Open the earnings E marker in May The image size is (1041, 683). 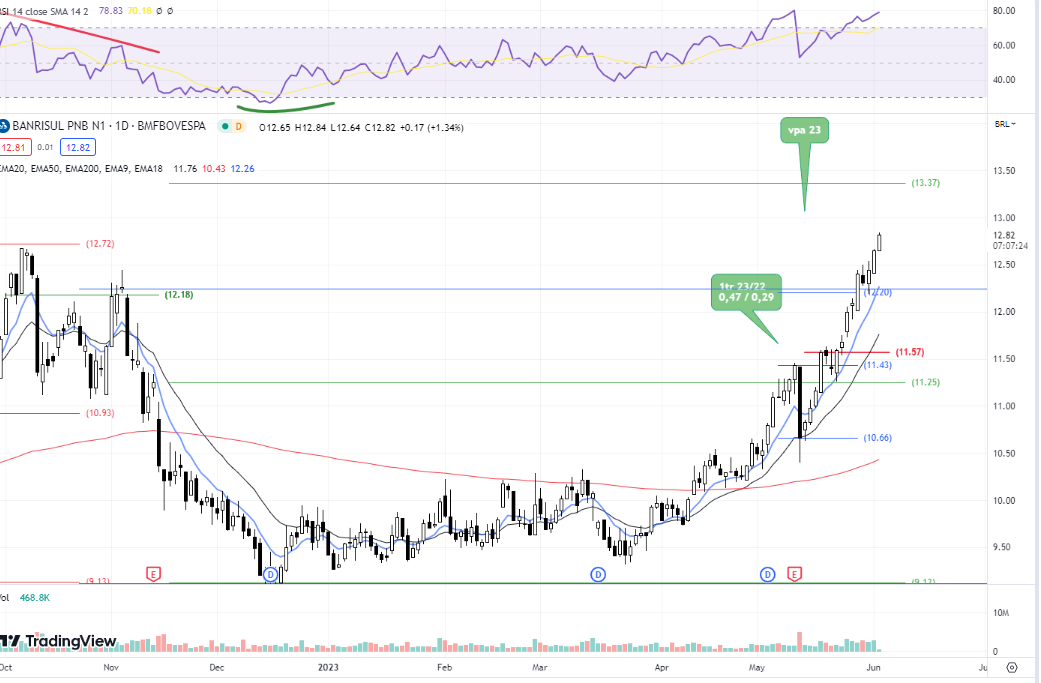tap(794, 573)
